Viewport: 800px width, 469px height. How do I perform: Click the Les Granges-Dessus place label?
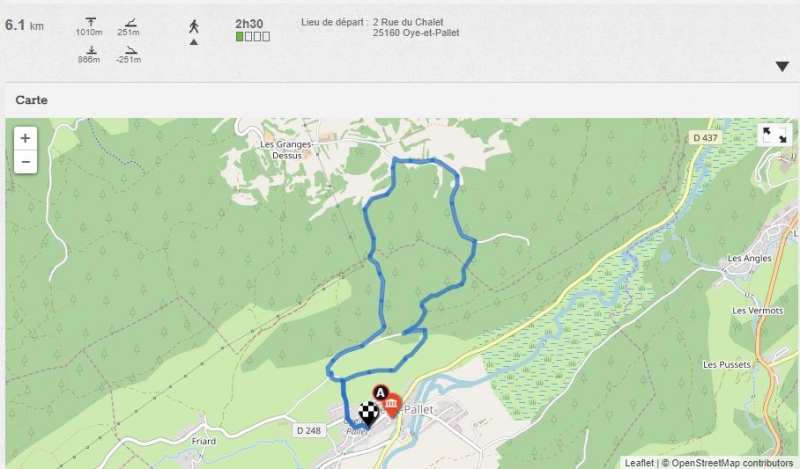pos(286,150)
